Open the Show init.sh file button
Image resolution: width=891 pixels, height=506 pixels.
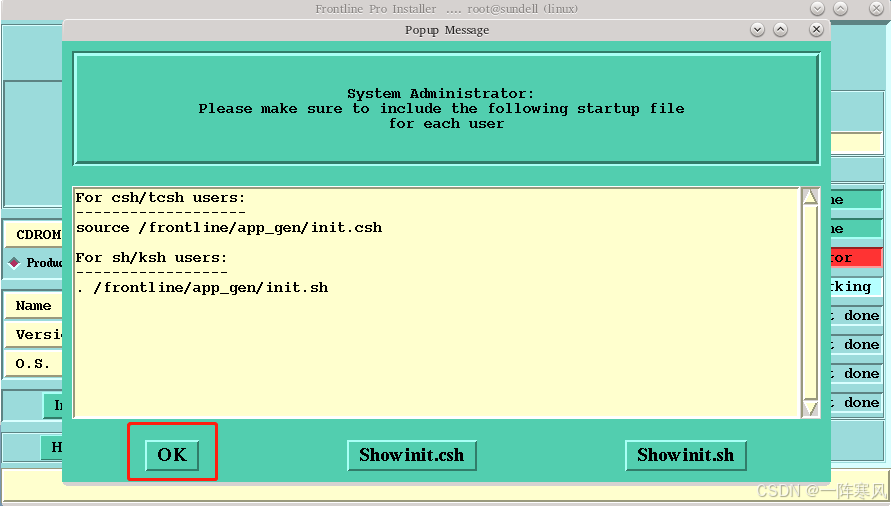pos(685,455)
